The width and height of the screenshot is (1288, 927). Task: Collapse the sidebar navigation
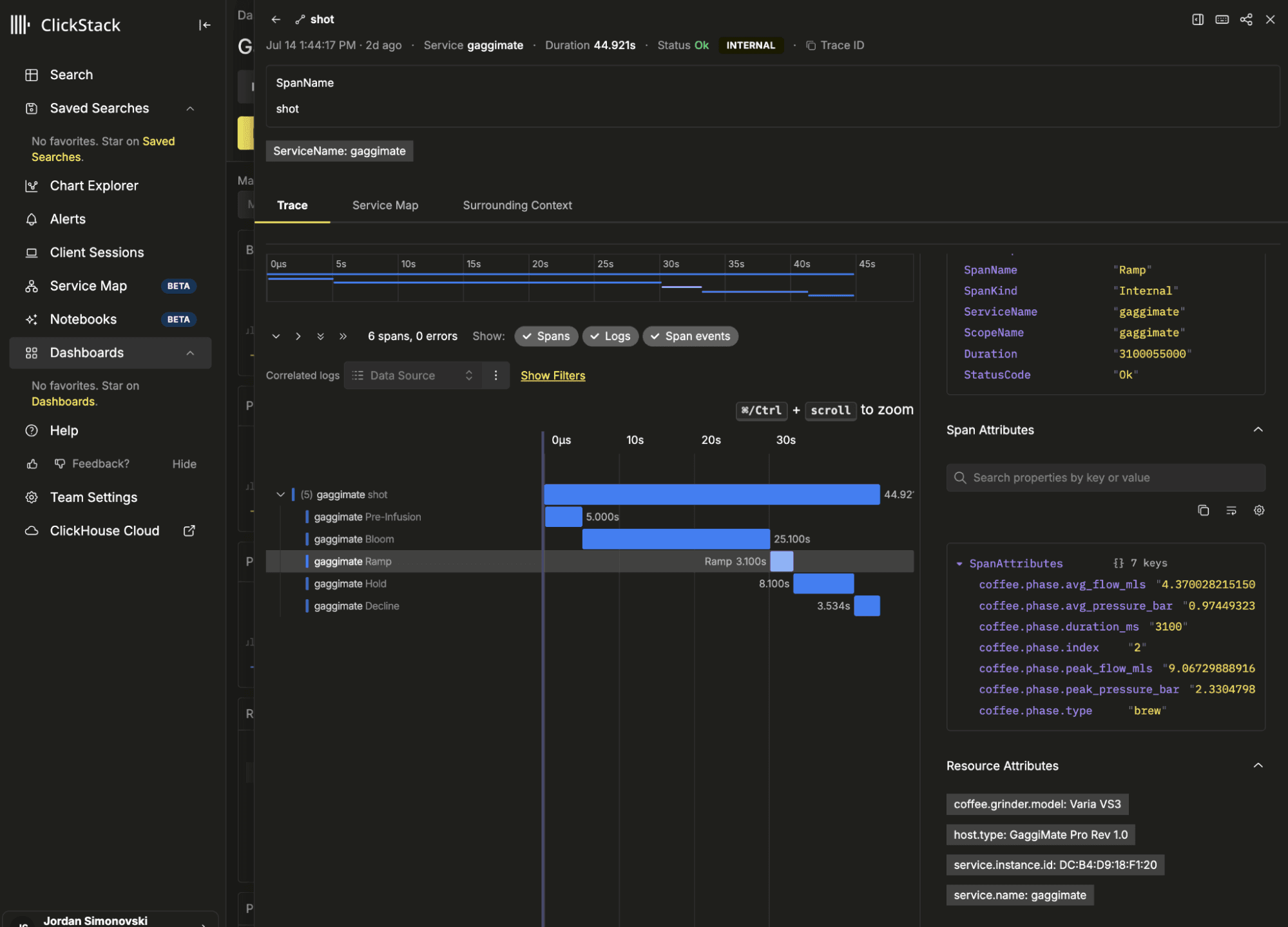point(204,25)
